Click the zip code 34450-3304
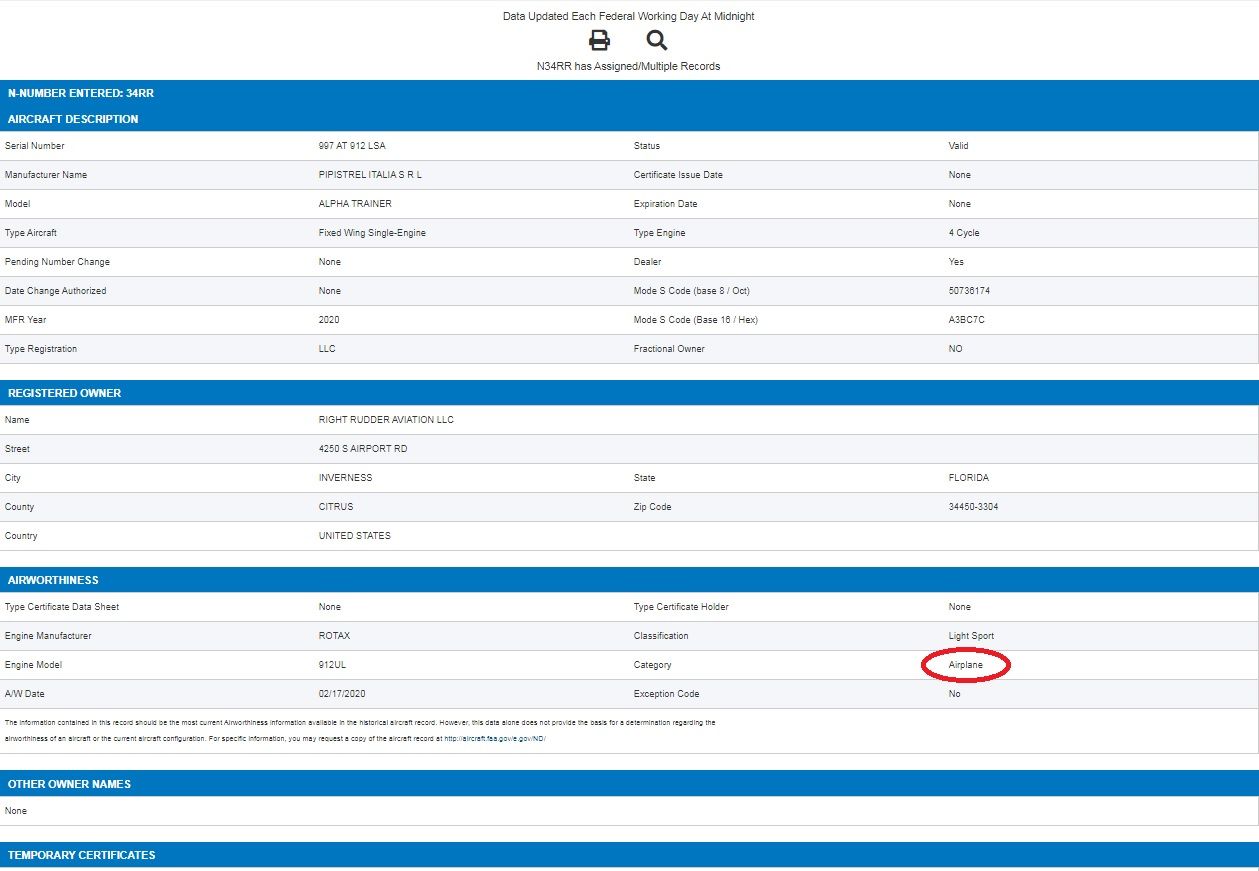Image resolution: width=1259 pixels, height=871 pixels. point(973,507)
